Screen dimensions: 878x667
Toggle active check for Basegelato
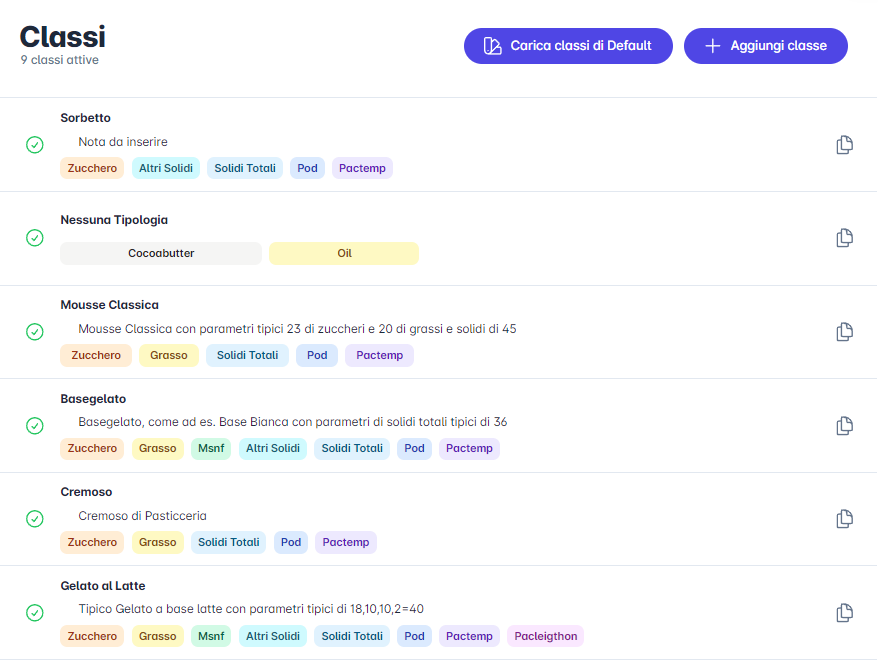[x=35, y=426]
